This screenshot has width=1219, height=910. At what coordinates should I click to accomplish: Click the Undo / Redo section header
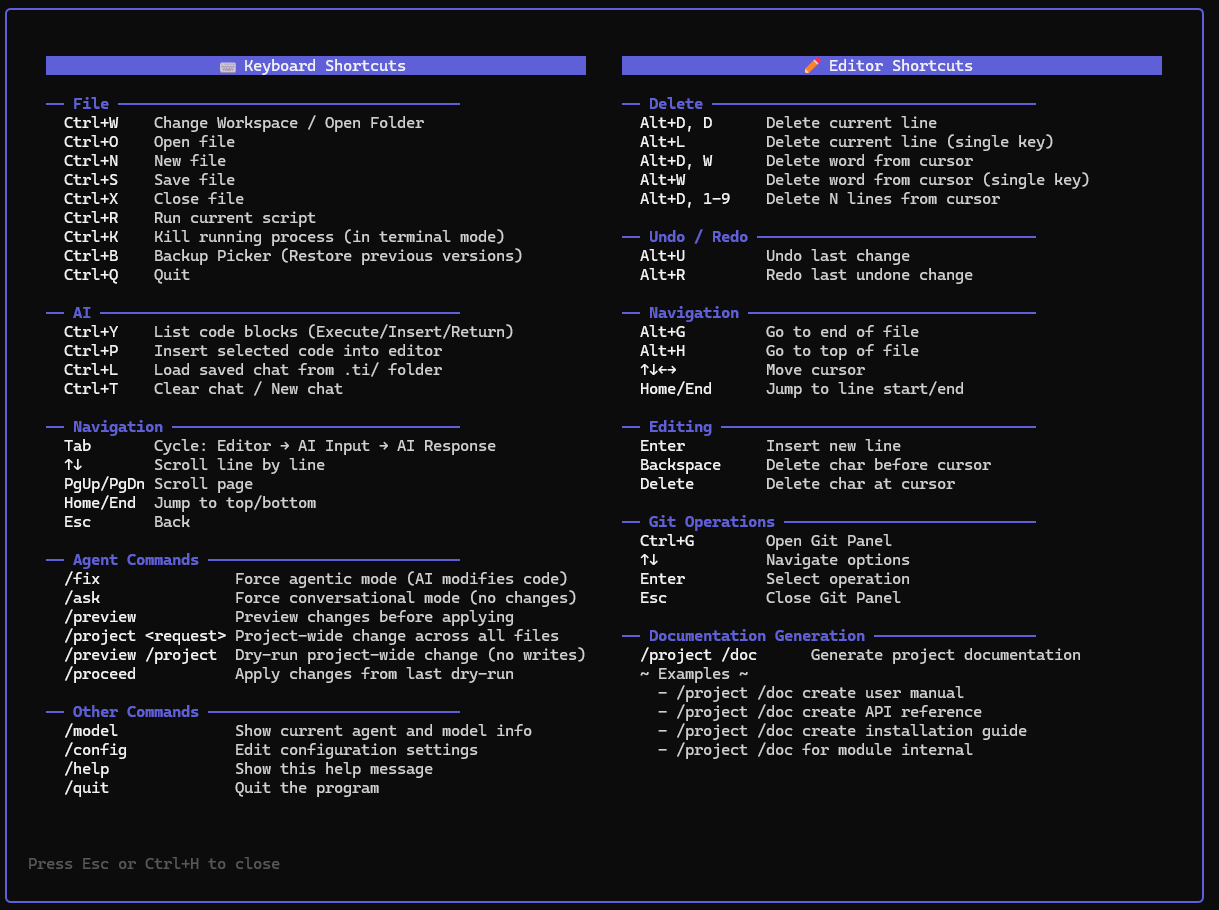[x=701, y=236]
